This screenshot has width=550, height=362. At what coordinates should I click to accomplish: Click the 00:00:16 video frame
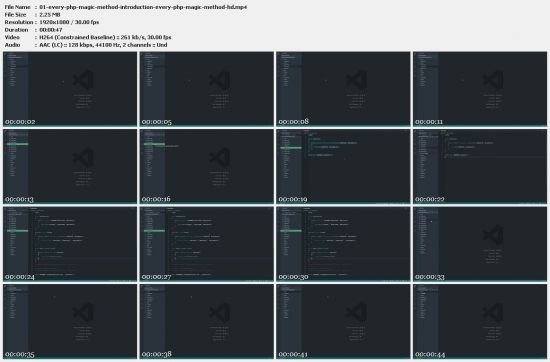click(x=207, y=166)
